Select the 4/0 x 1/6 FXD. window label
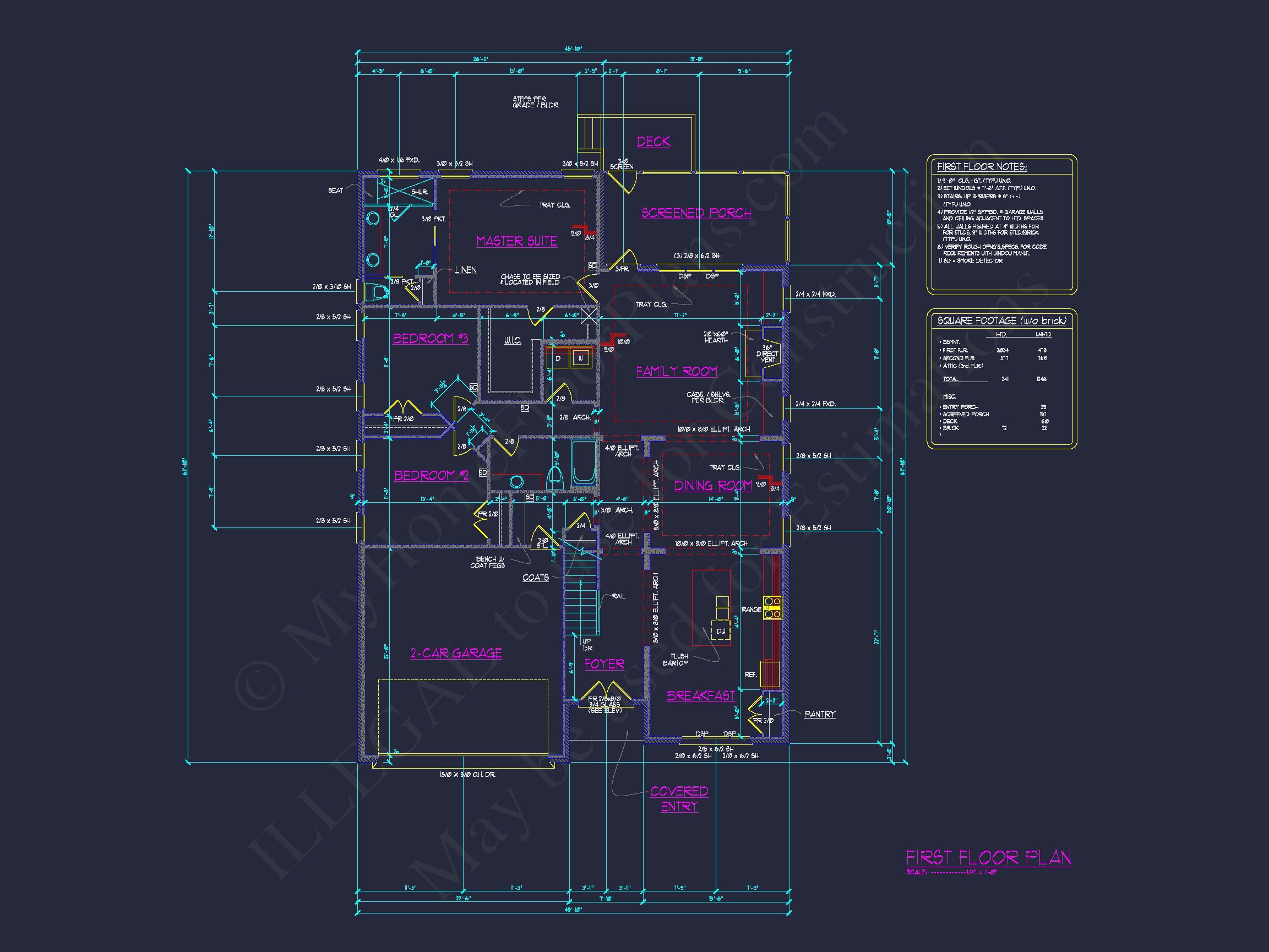The height and width of the screenshot is (952, 1269). (x=399, y=160)
